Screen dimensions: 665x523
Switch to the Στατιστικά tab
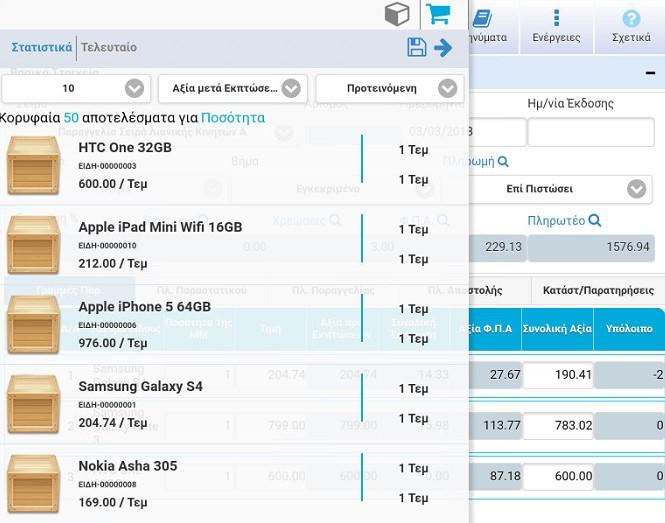[42, 47]
